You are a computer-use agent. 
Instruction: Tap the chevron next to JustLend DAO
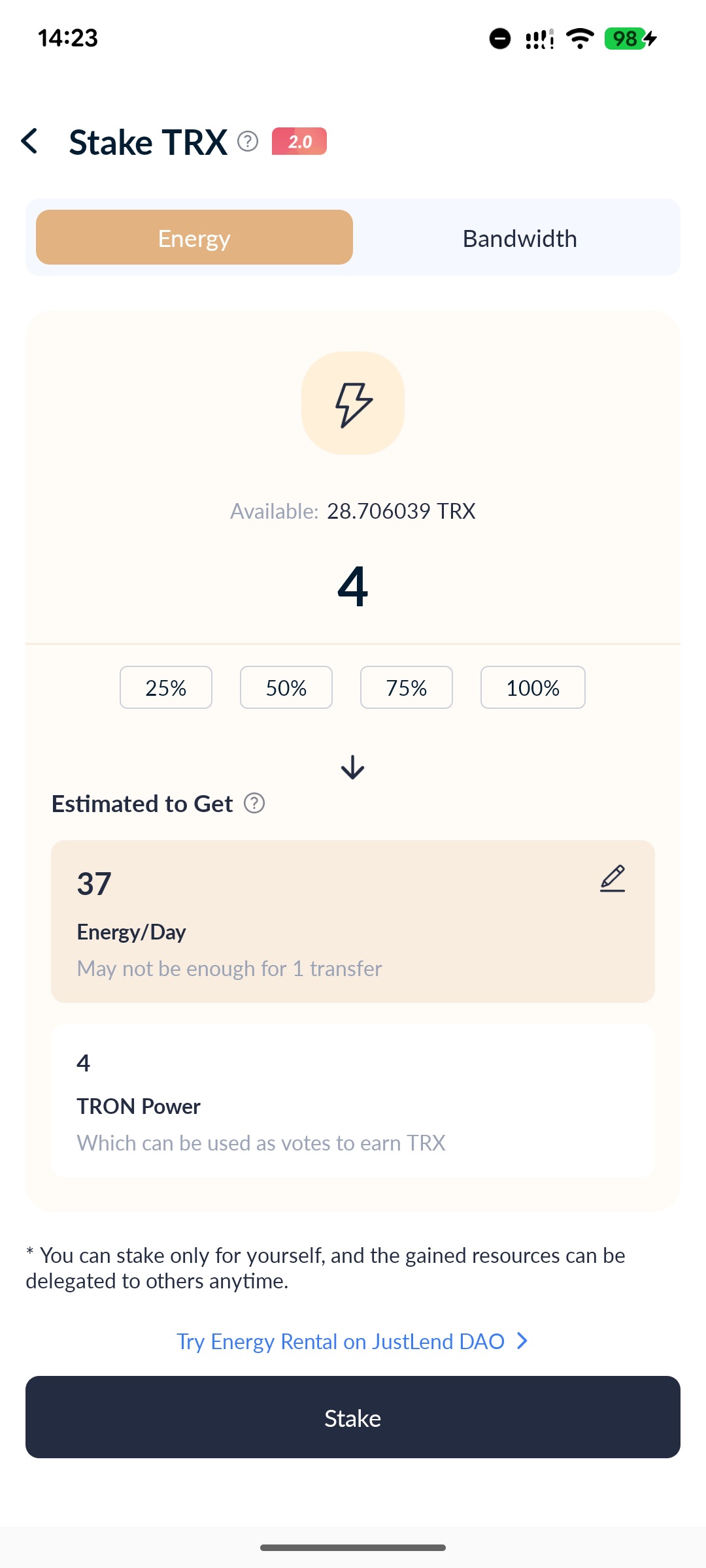(522, 1341)
